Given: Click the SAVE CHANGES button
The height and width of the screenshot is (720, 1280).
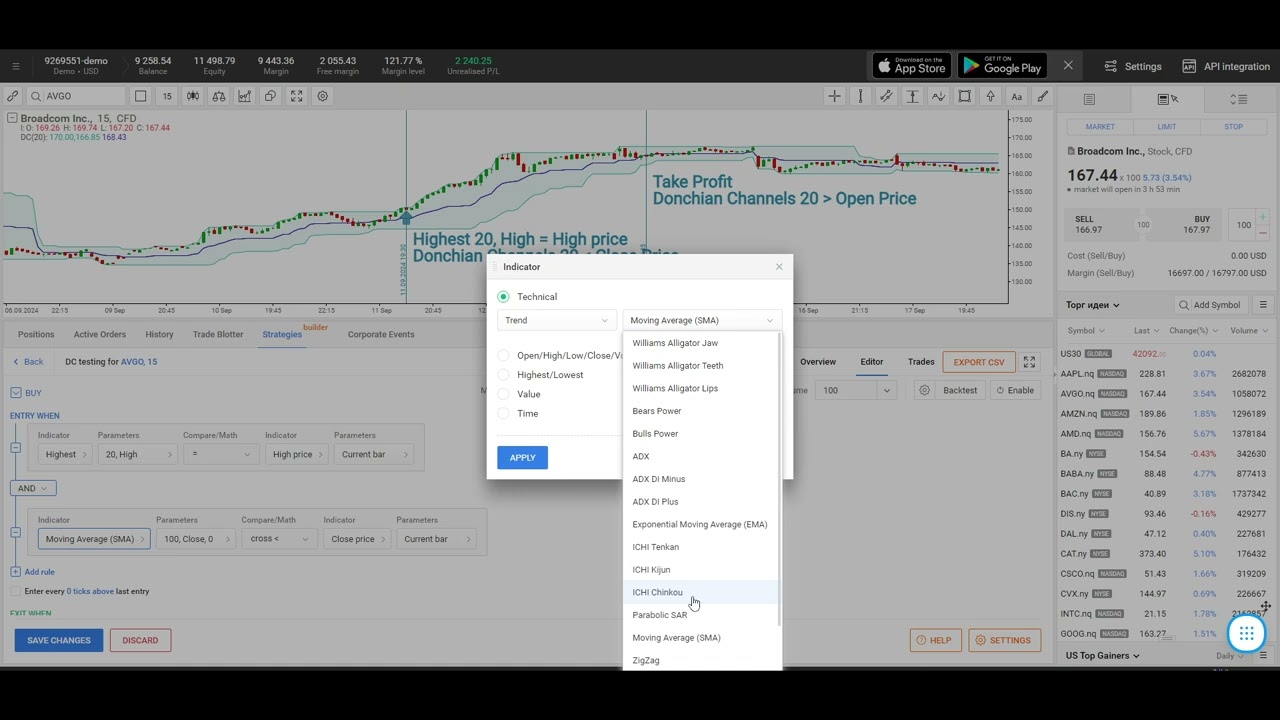Looking at the screenshot, I should click(59, 640).
